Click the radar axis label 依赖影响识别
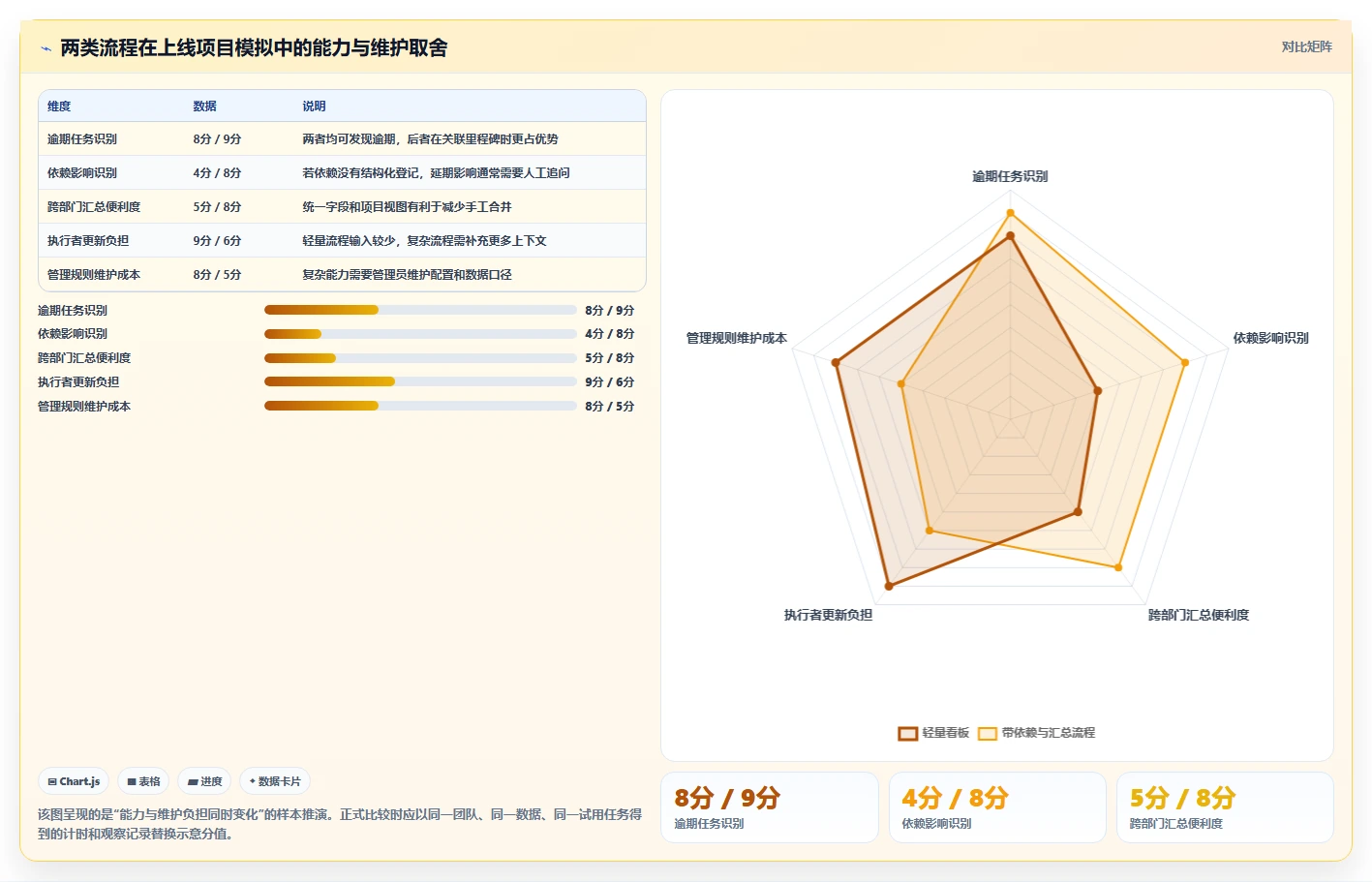Viewport: 1372px width, 882px height. point(1270,338)
